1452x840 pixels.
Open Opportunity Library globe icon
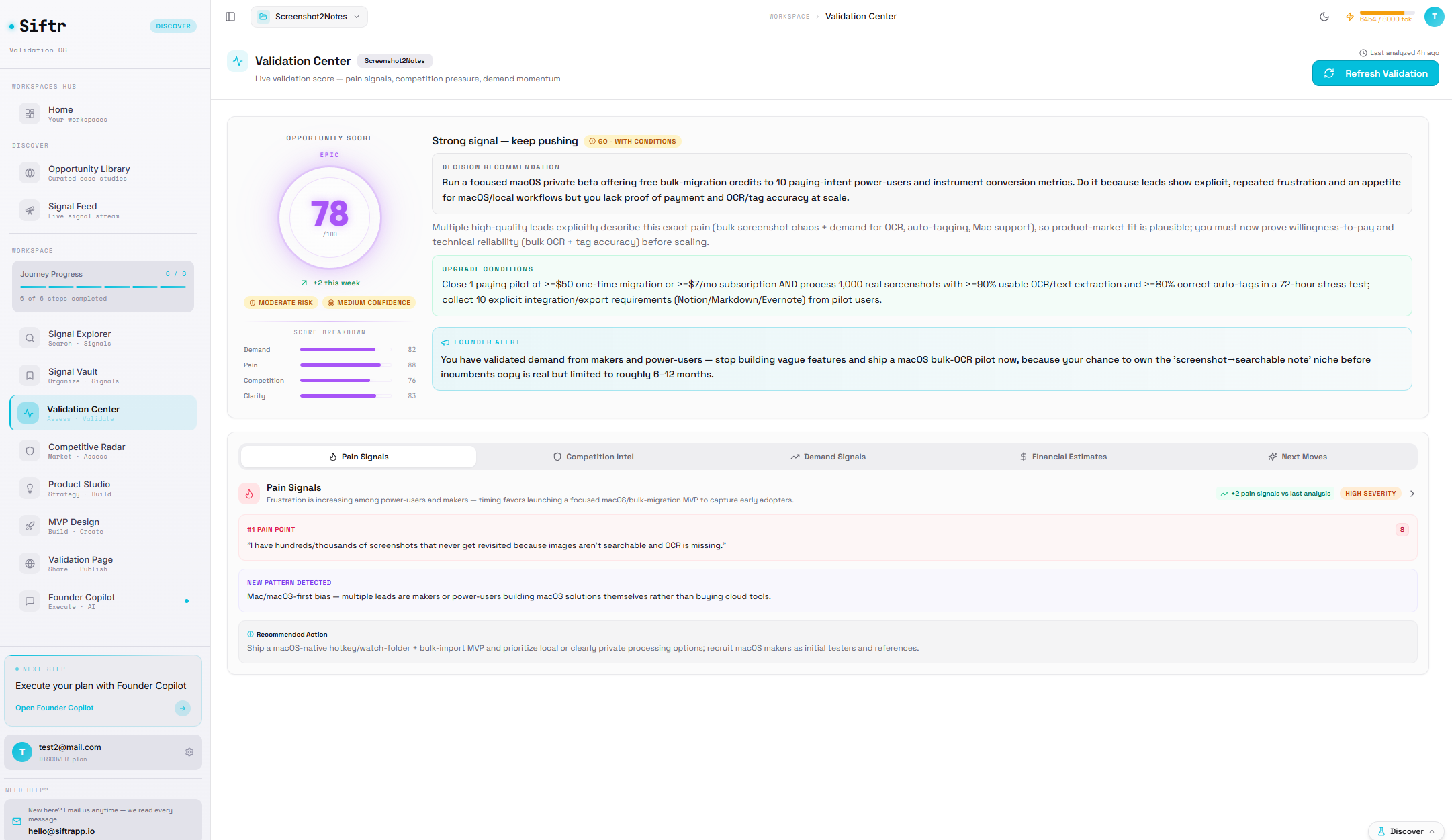[x=30, y=173]
